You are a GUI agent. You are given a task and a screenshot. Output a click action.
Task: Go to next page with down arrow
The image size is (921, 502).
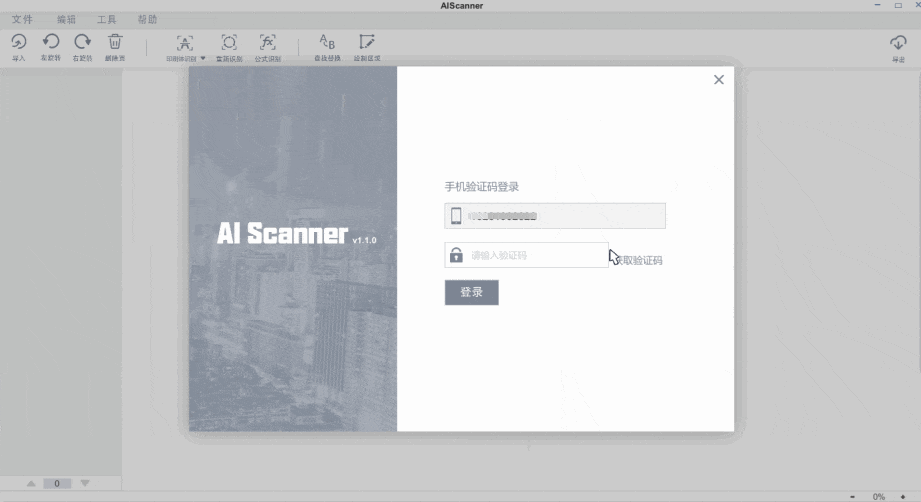coord(85,483)
